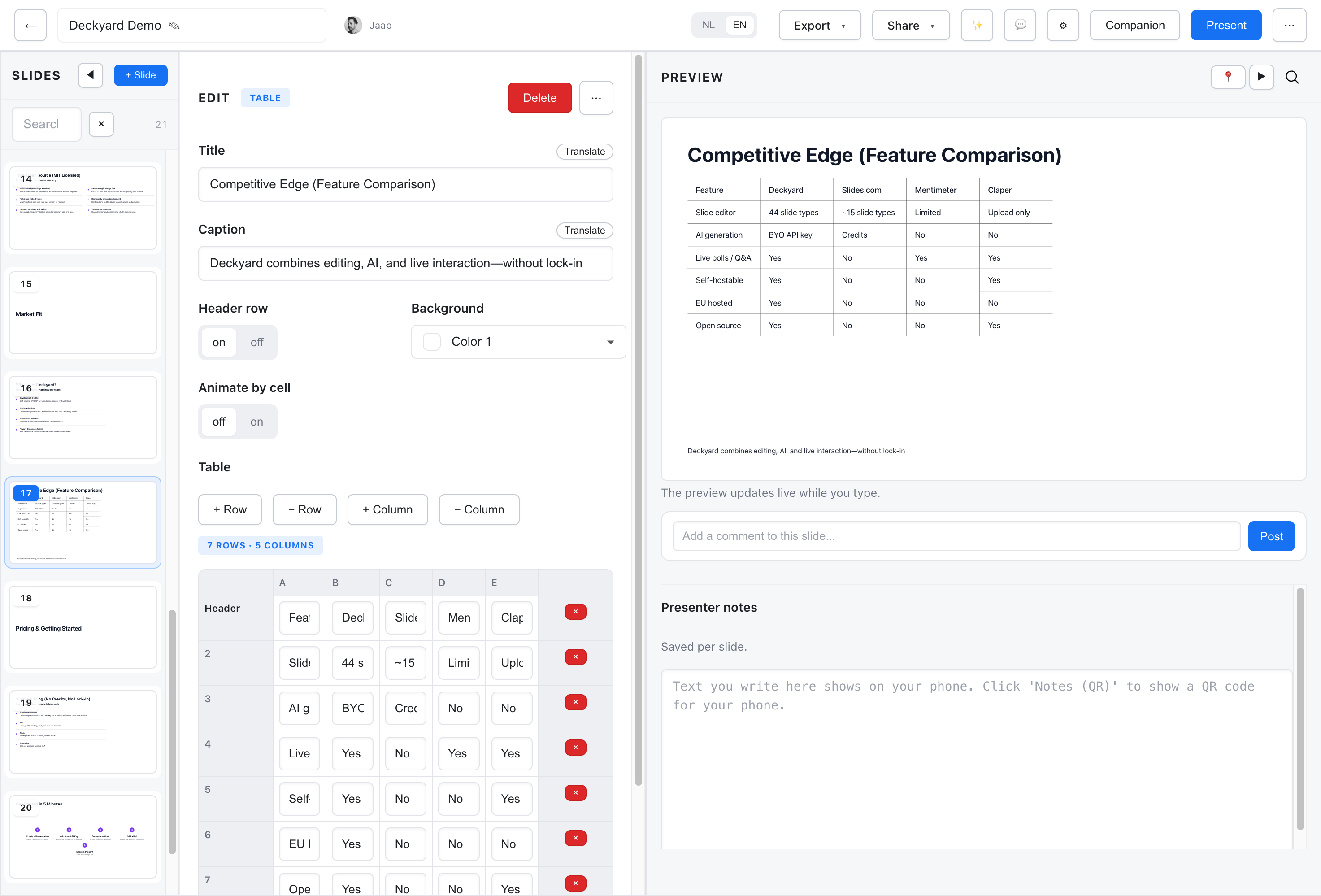The height and width of the screenshot is (896, 1321).
Task: Open the settings gear
Action: point(1063,26)
